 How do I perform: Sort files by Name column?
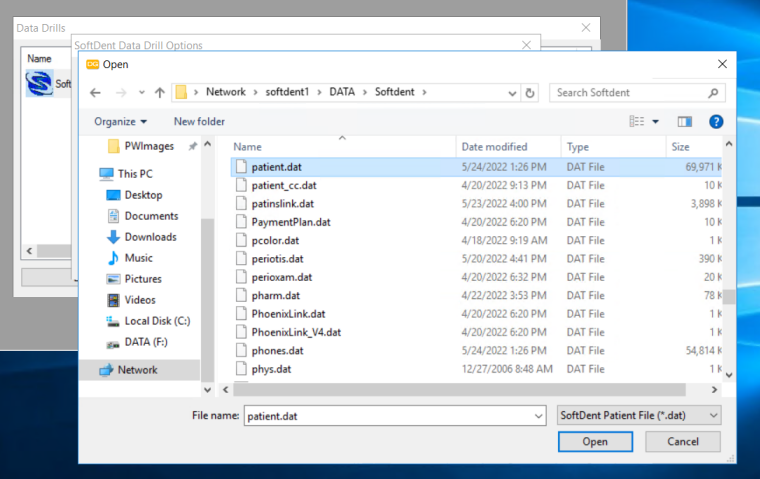[x=247, y=147]
